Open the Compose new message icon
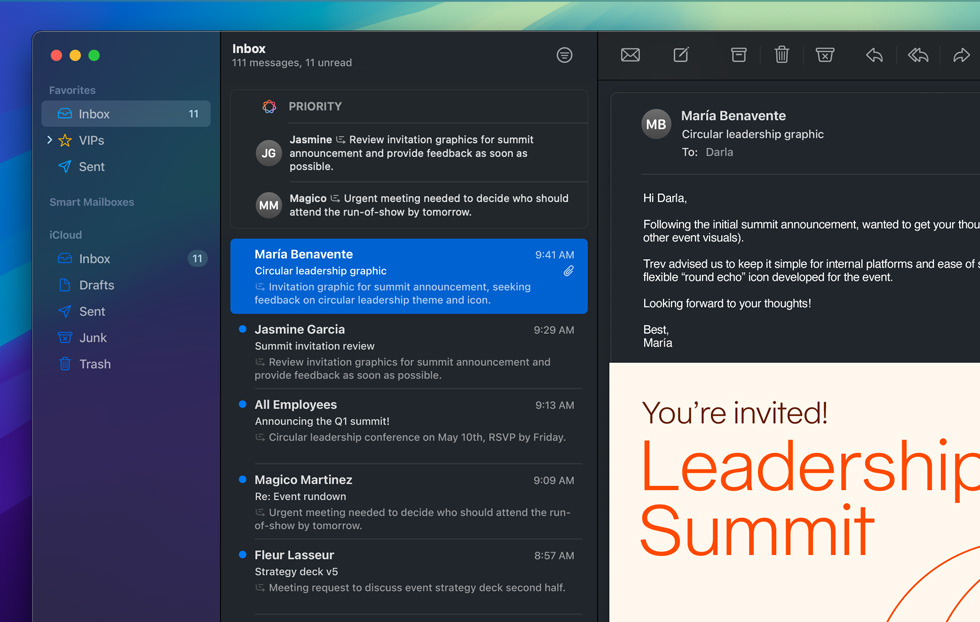Image resolution: width=980 pixels, height=622 pixels. coord(681,55)
